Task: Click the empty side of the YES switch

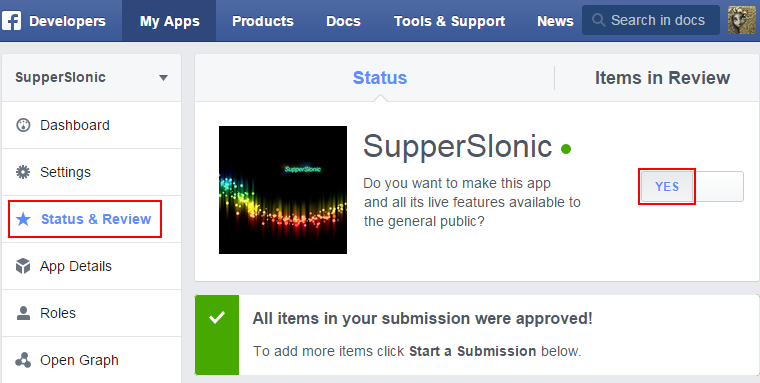Action: point(719,187)
